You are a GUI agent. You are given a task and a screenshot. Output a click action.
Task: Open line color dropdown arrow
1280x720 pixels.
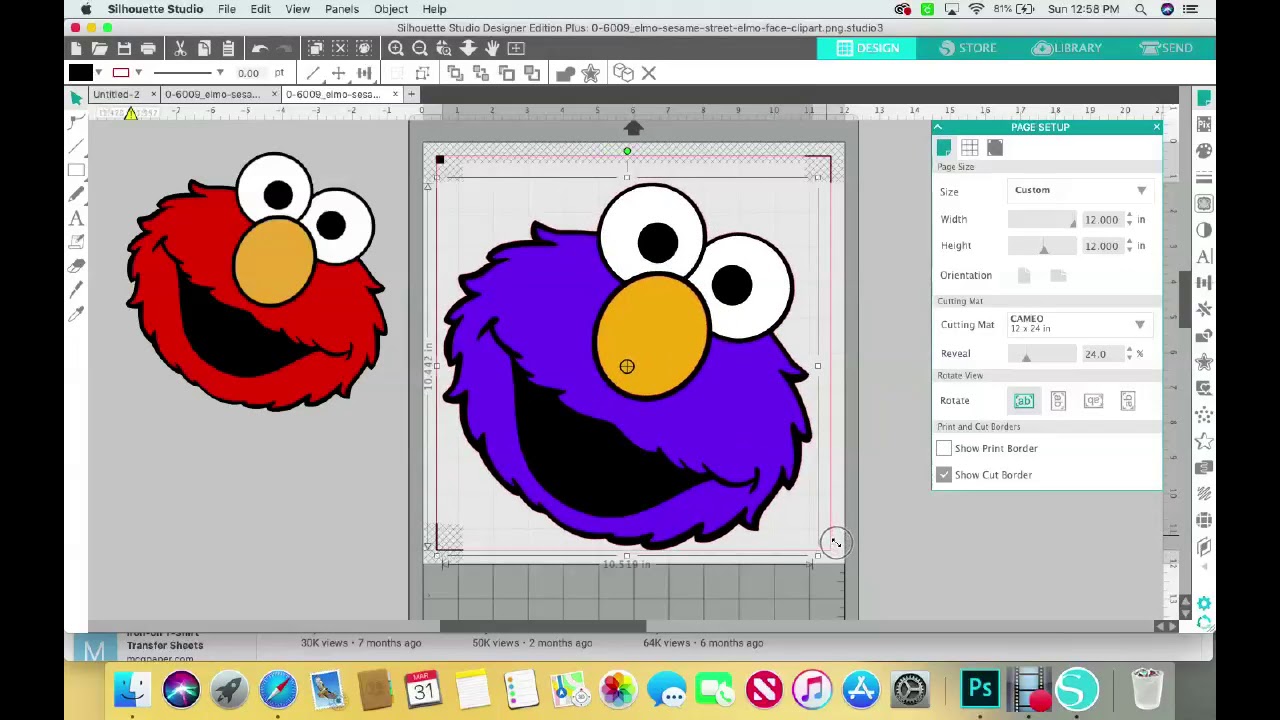click(138, 73)
